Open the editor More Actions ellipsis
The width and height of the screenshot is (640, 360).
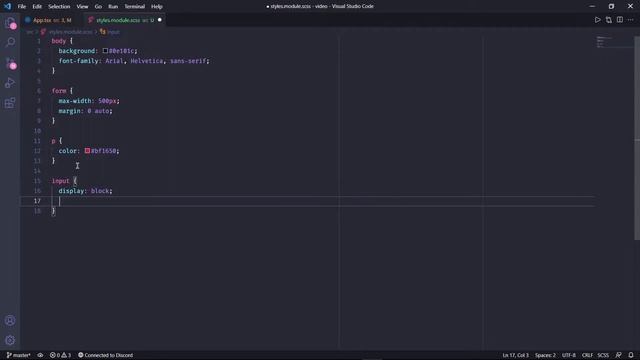(631, 20)
